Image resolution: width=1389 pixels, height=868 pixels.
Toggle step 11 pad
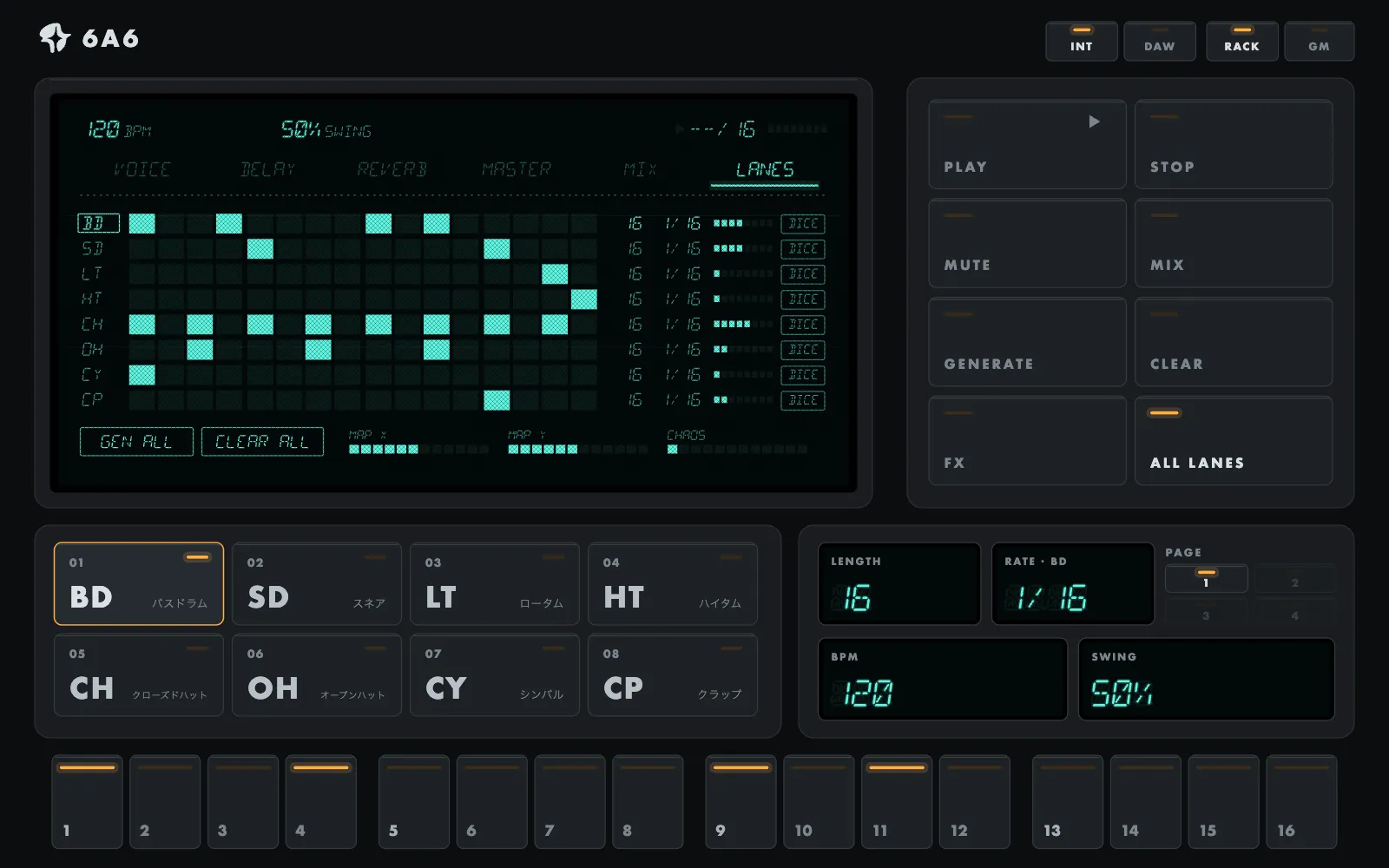tap(897, 802)
